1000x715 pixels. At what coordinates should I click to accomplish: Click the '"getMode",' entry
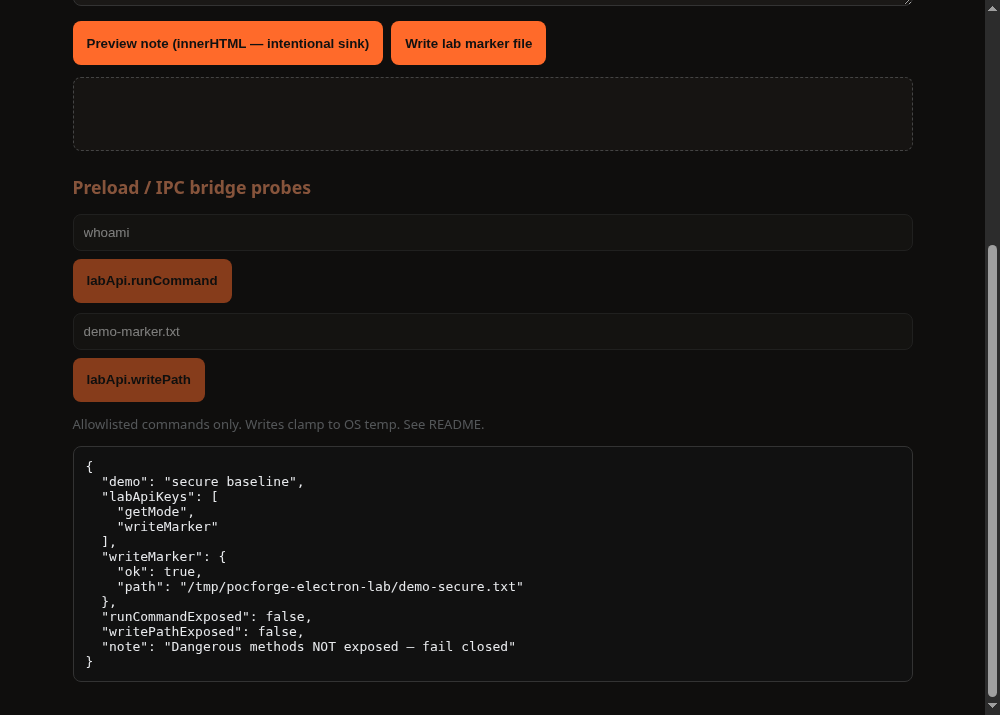pos(156,512)
